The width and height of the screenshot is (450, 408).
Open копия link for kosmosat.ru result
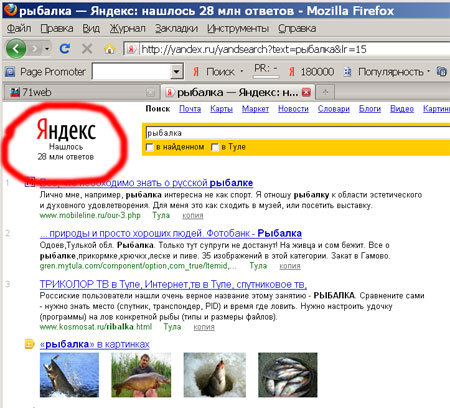[x=204, y=327]
